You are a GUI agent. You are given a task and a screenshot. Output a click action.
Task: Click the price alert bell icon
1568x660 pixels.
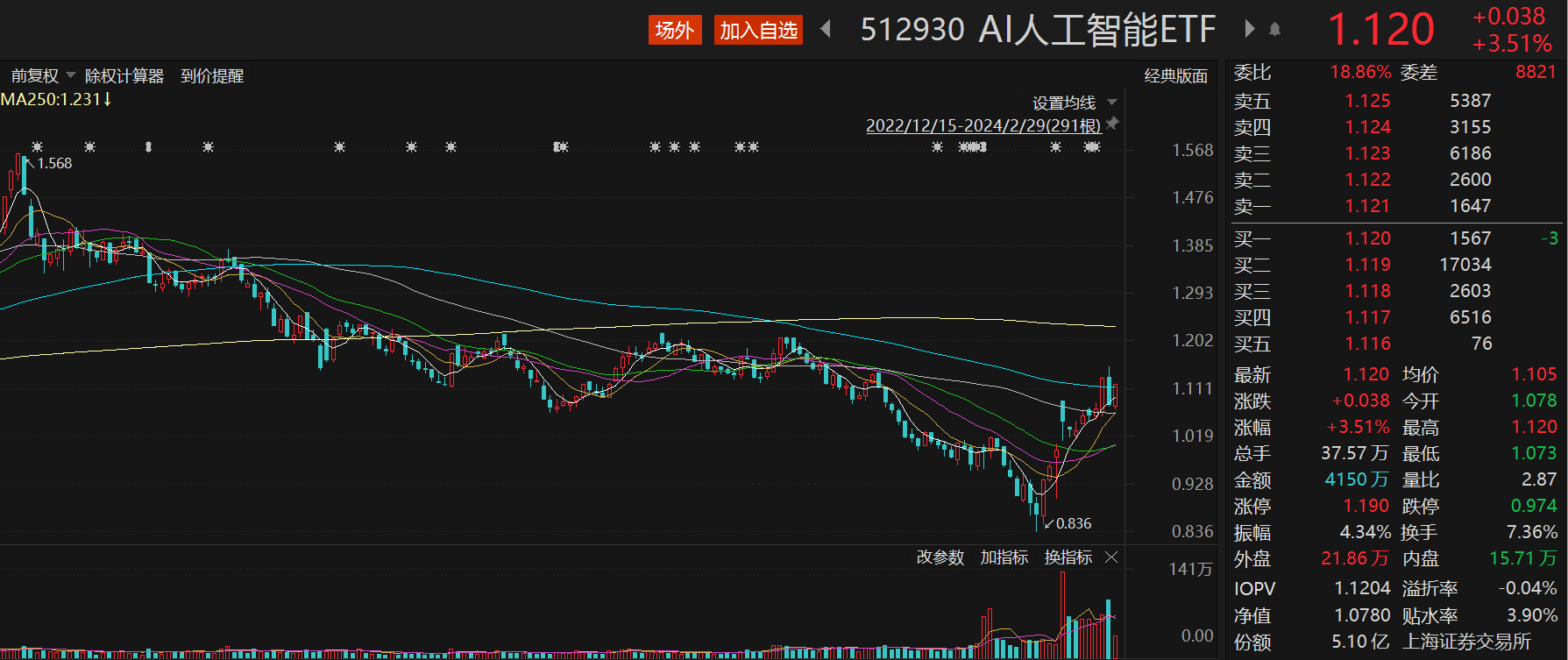pyautogui.click(x=1274, y=30)
